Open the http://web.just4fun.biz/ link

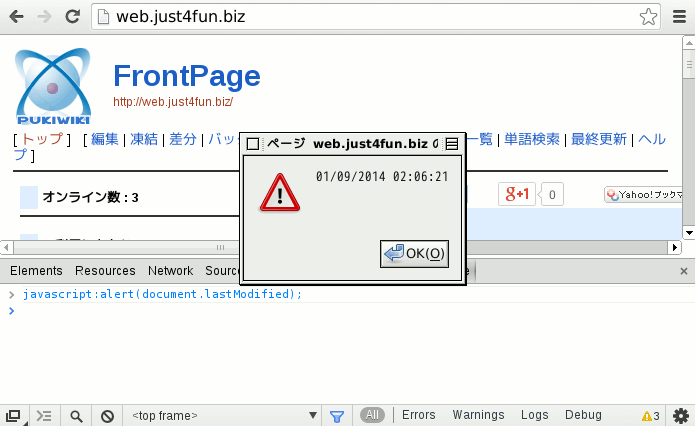pos(173,102)
